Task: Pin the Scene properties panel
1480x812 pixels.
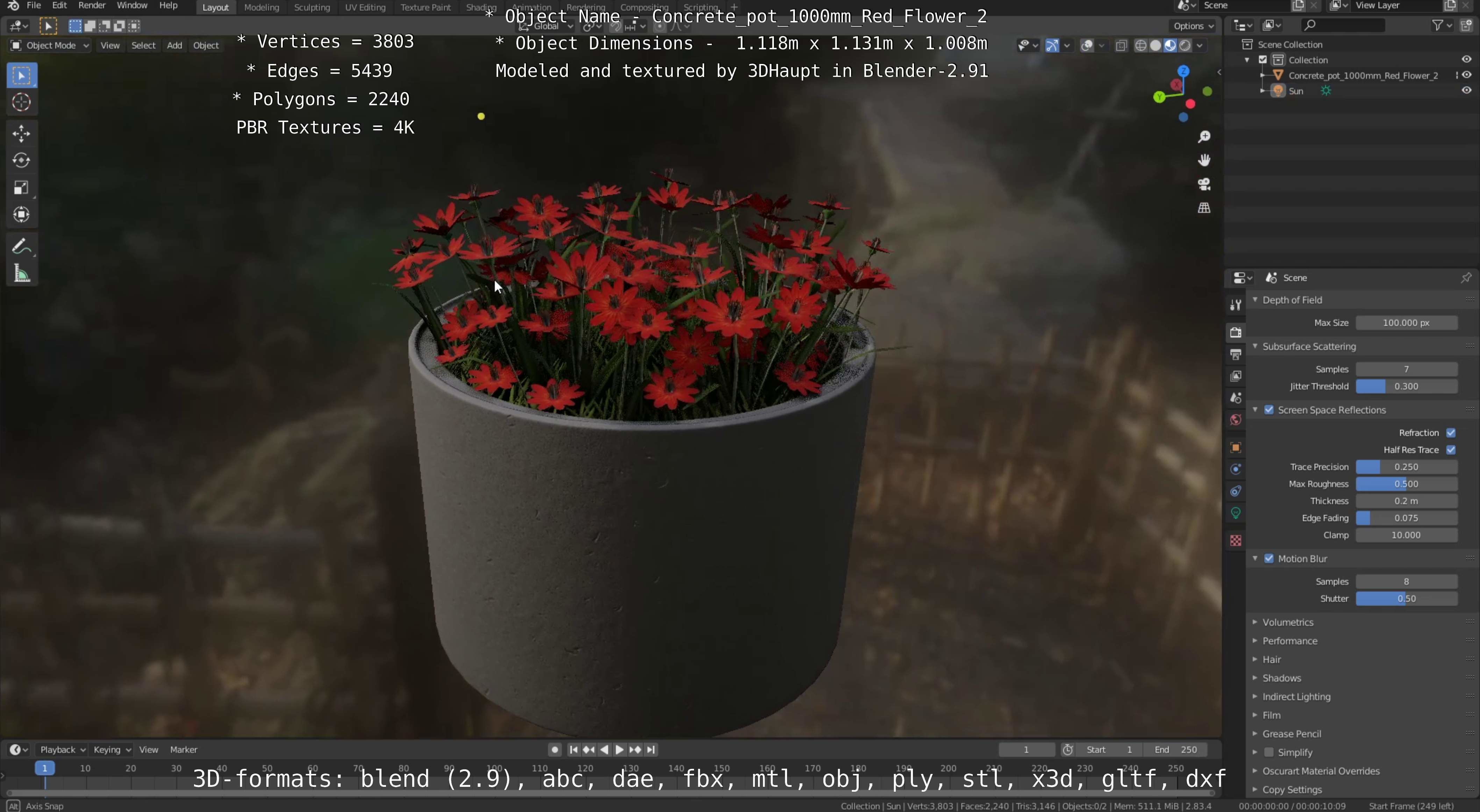Action: pyautogui.click(x=1466, y=278)
